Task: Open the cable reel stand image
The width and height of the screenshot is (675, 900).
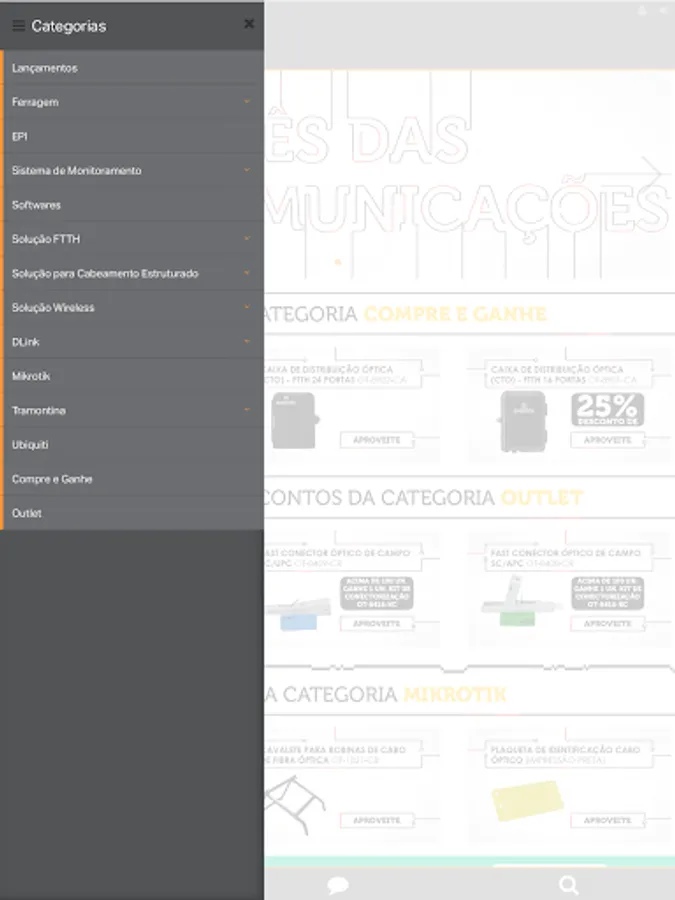Action: [x=294, y=804]
